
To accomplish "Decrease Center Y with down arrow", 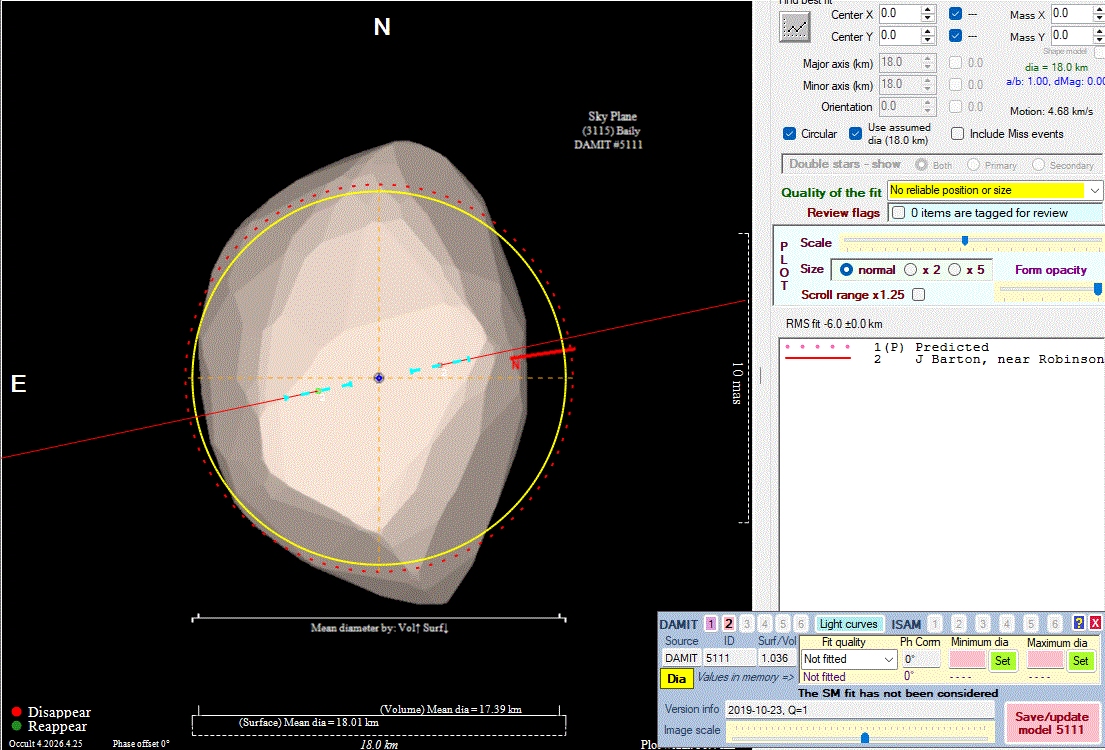I will pos(928,39).
